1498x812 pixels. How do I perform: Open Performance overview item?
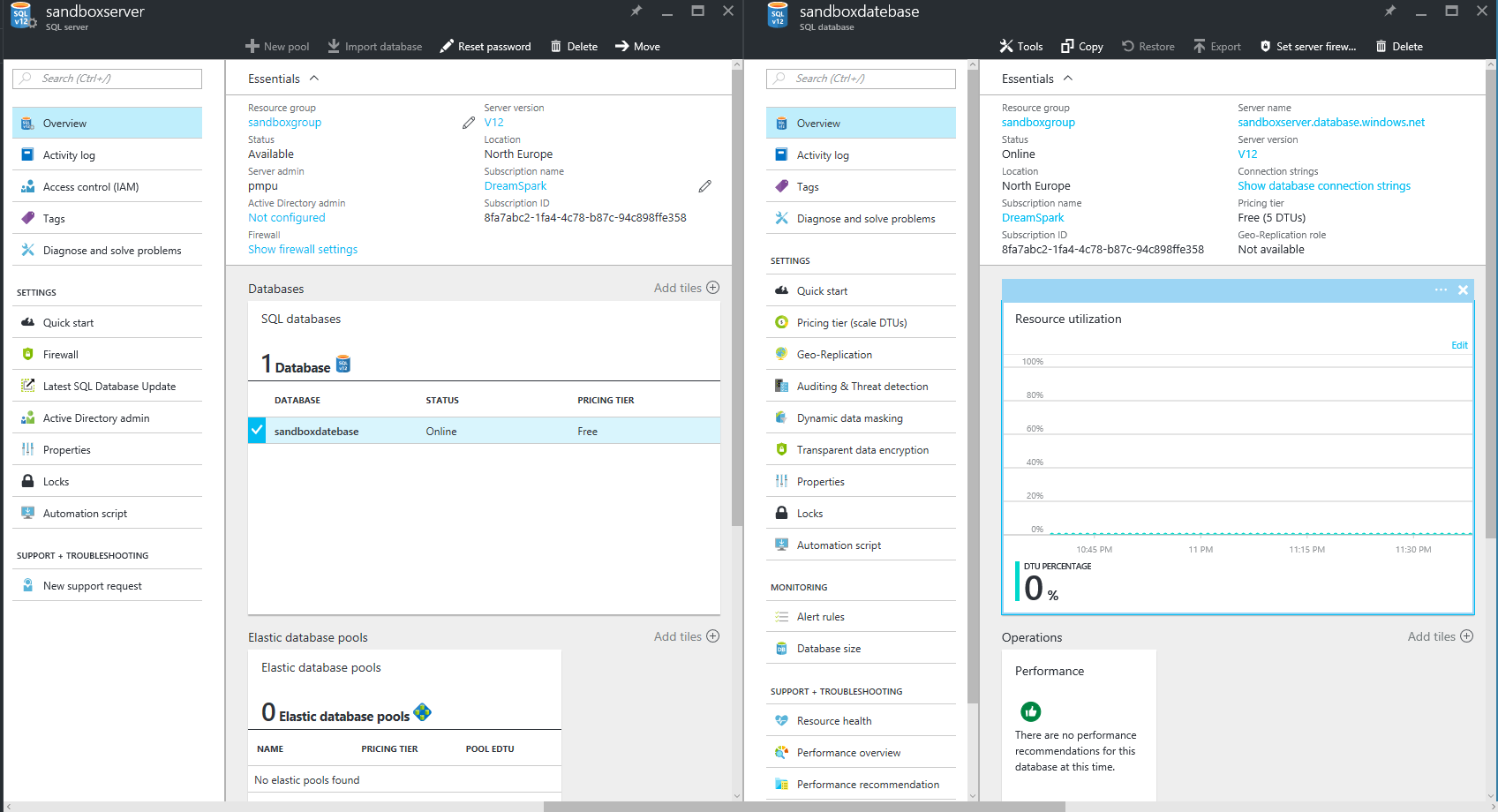[x=861, y=753]
